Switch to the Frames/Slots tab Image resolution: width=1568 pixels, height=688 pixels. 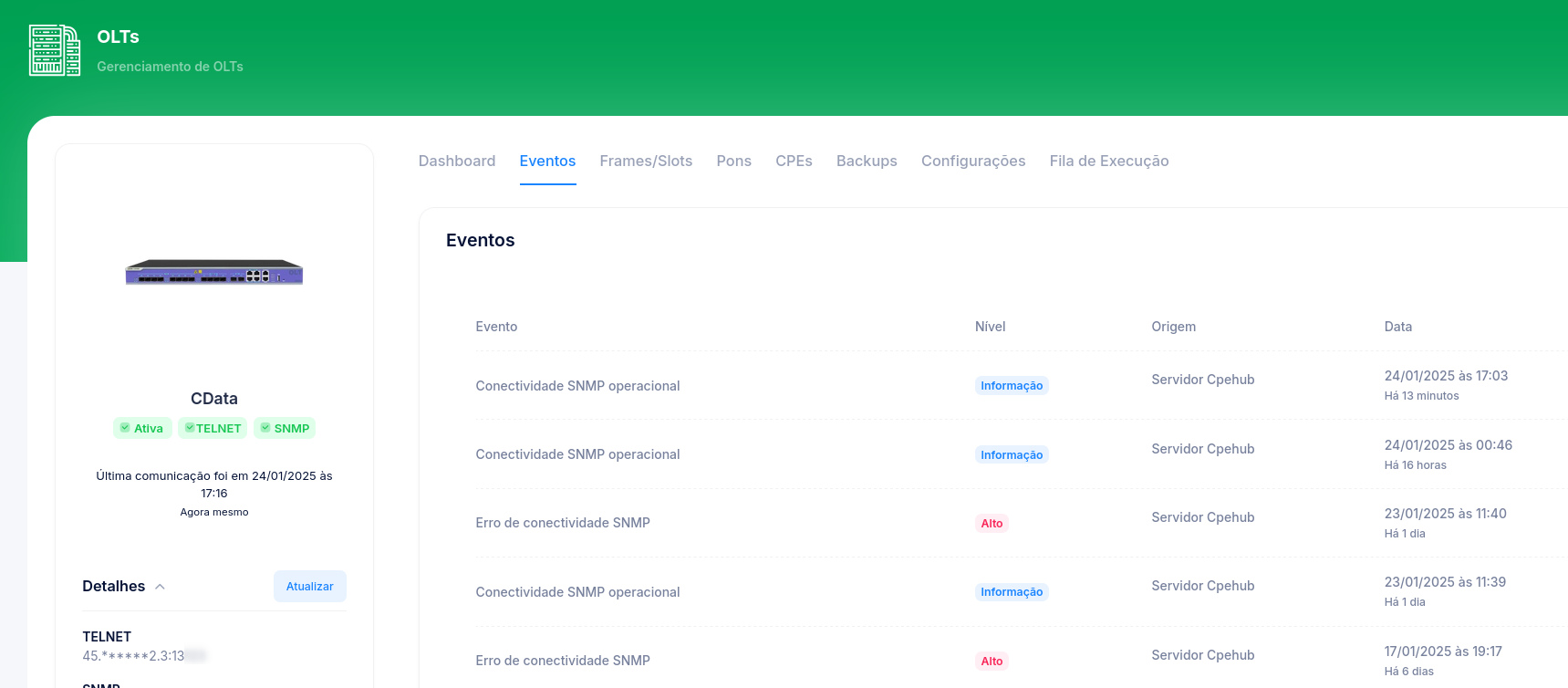coord(646,161)
